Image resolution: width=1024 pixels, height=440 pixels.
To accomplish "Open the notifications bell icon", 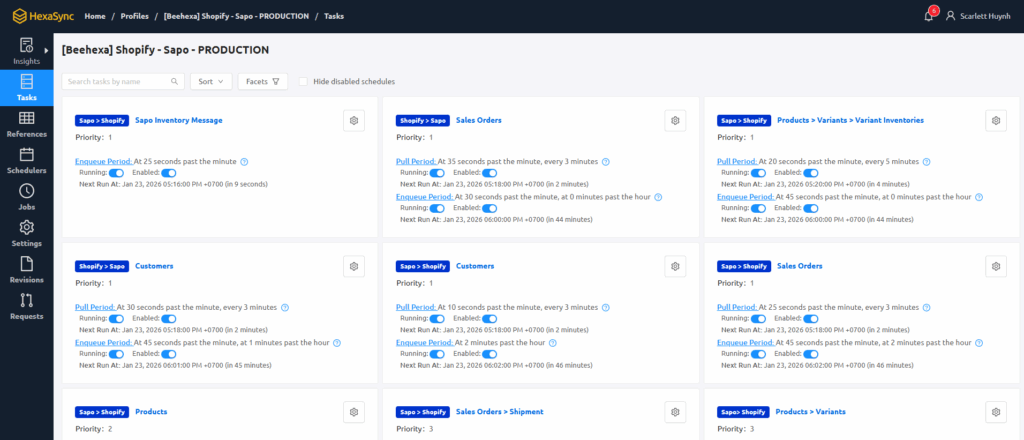I will pyautogui.click(x=928, y=16).
